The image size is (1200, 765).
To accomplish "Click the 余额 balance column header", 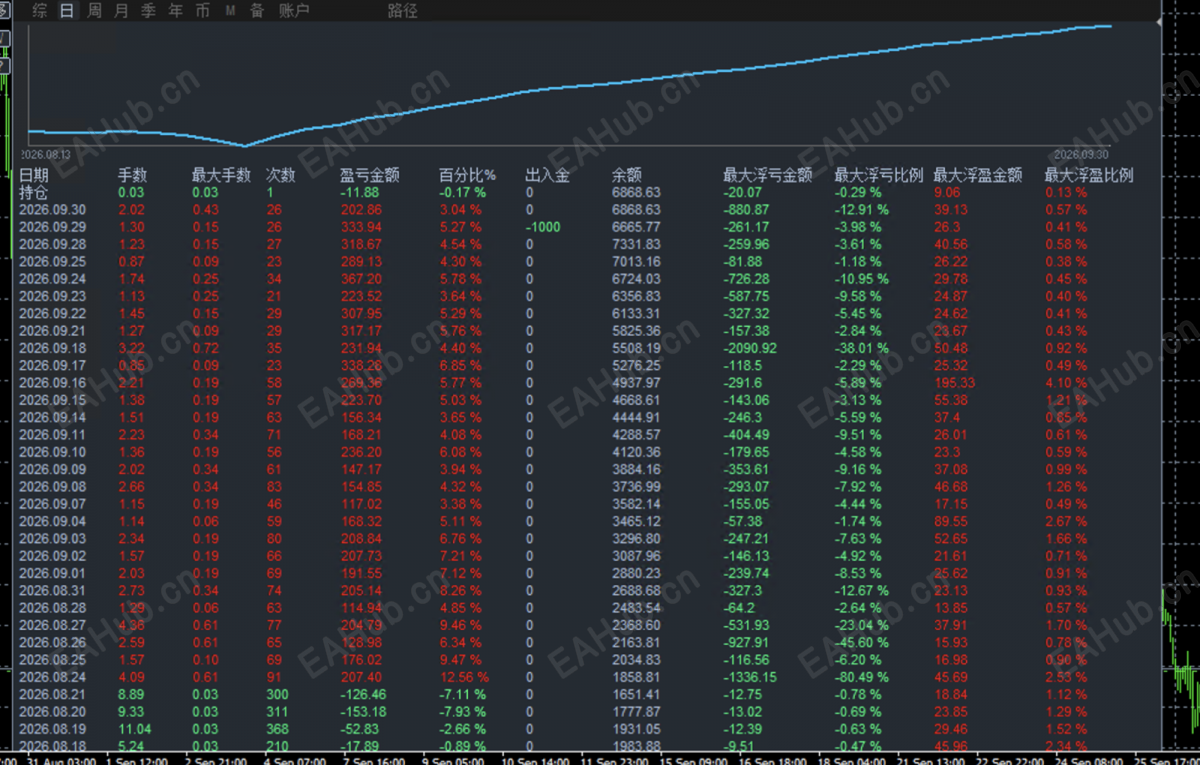I will [x=626, y=175].
